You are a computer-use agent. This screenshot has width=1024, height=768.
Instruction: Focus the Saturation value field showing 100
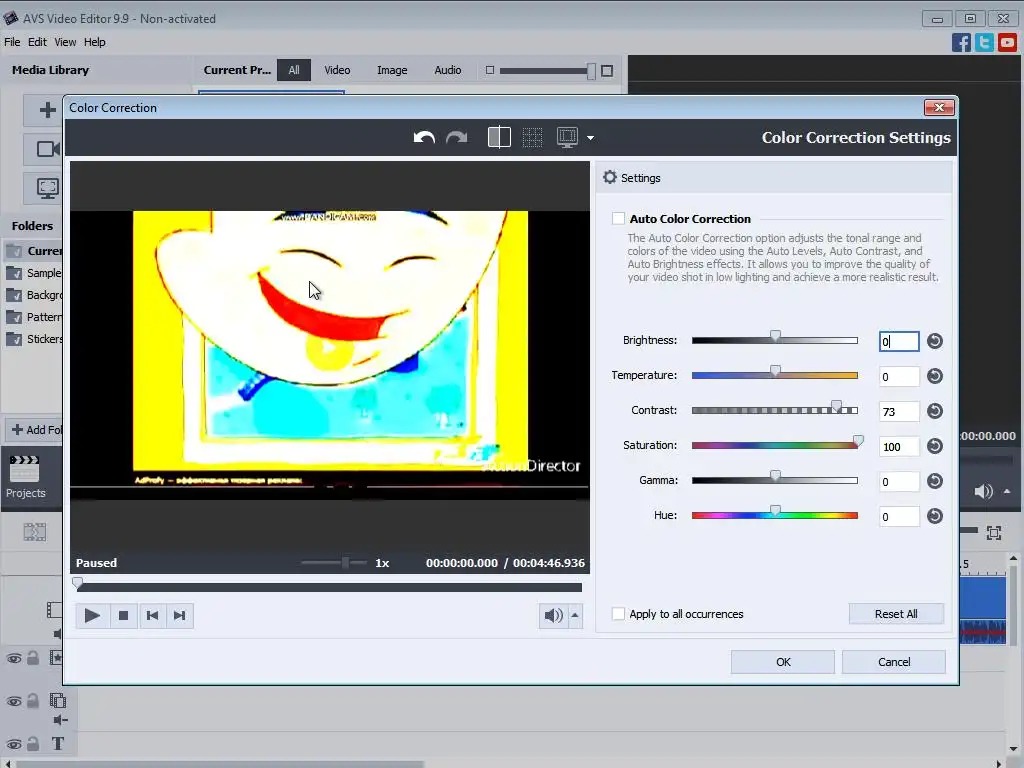click(x=899, y=447)
